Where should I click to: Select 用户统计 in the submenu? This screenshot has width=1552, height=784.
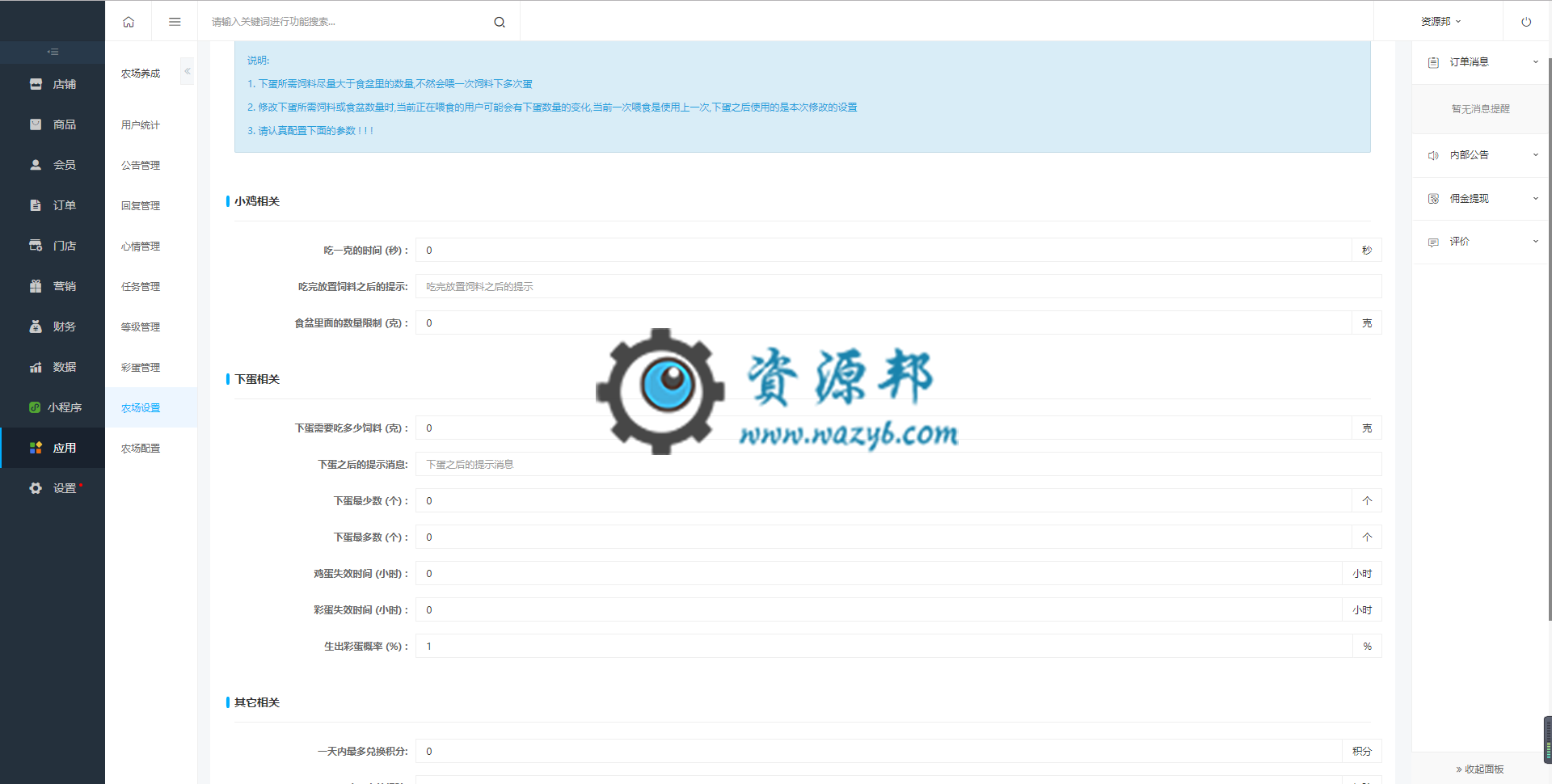coord(141,125)
